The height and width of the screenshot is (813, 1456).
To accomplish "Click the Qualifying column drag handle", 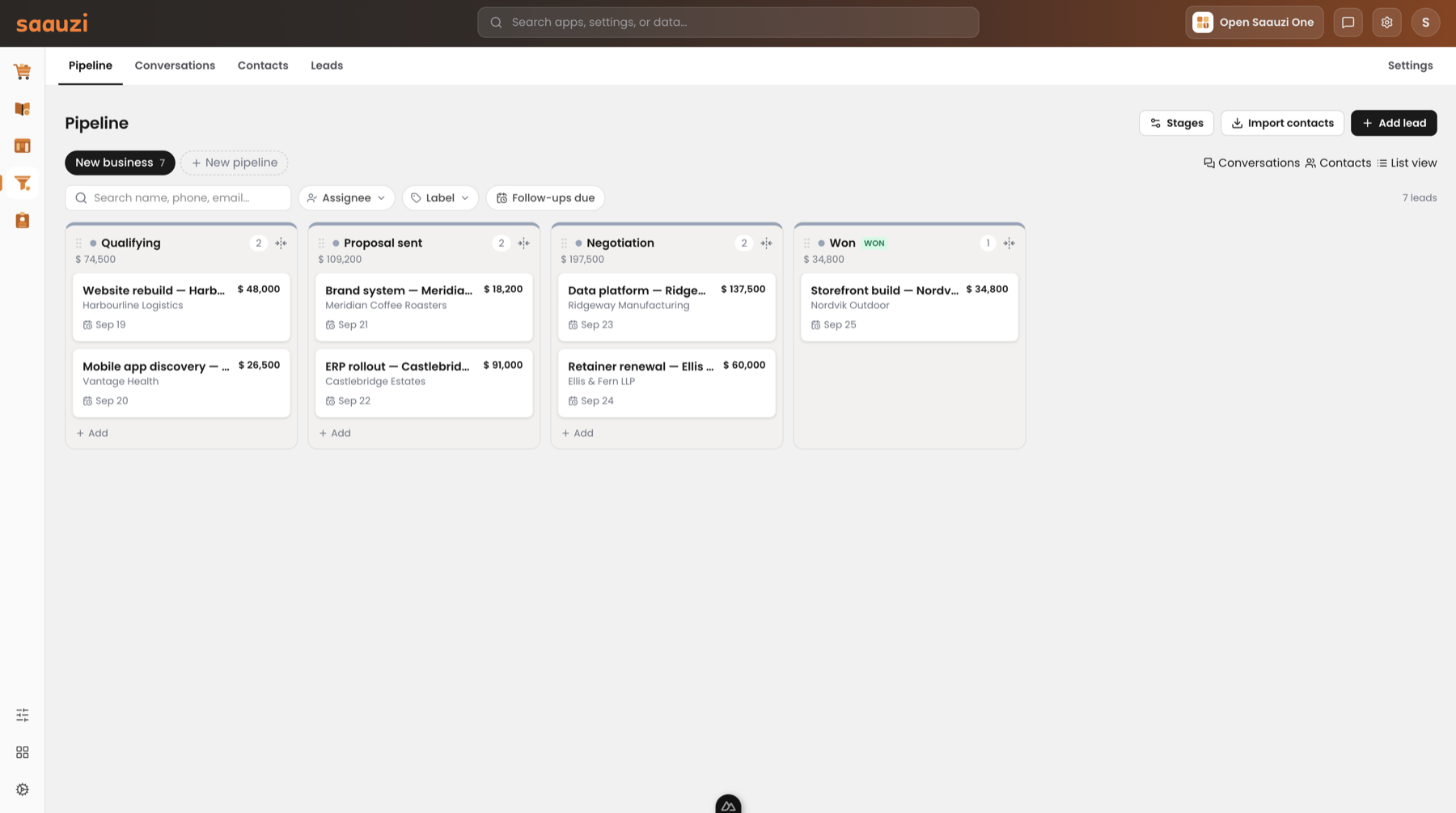I will tap(78, 243).
